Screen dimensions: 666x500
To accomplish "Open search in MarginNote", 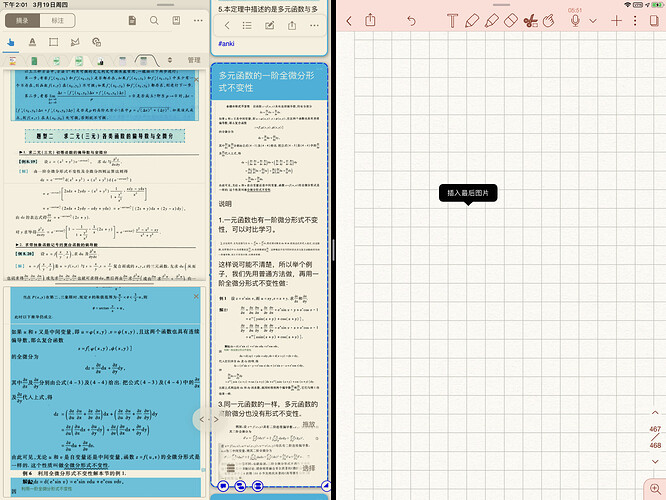I will coord(154,20).
